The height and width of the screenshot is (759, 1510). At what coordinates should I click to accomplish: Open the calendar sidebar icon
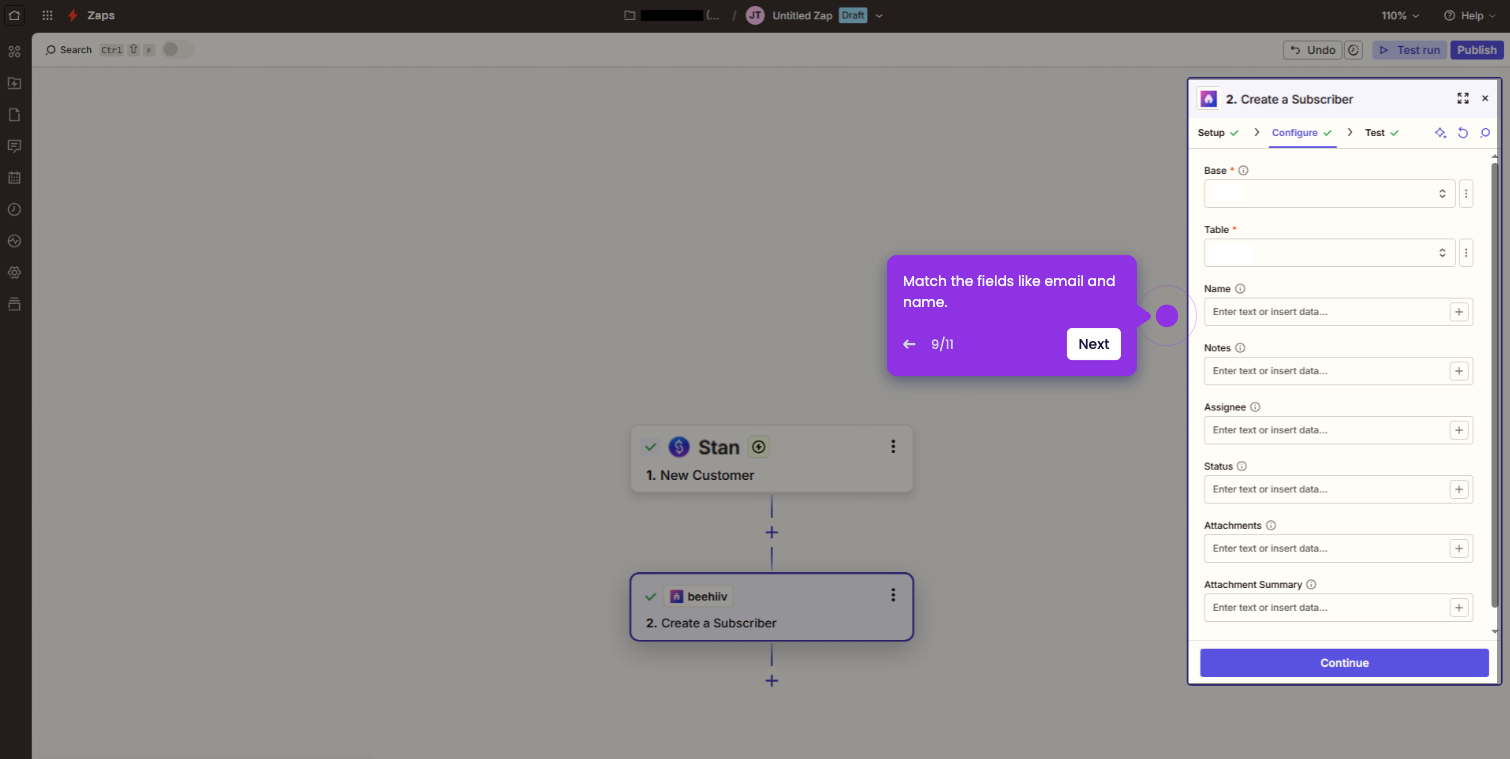click(14, 178)
